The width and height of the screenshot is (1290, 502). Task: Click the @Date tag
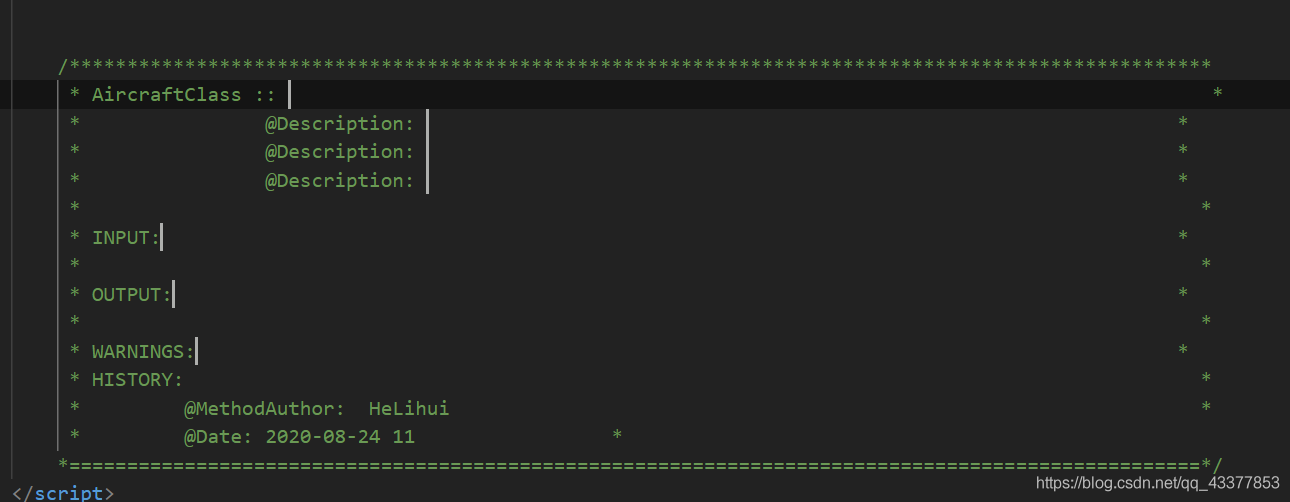(x=220, y=437)
